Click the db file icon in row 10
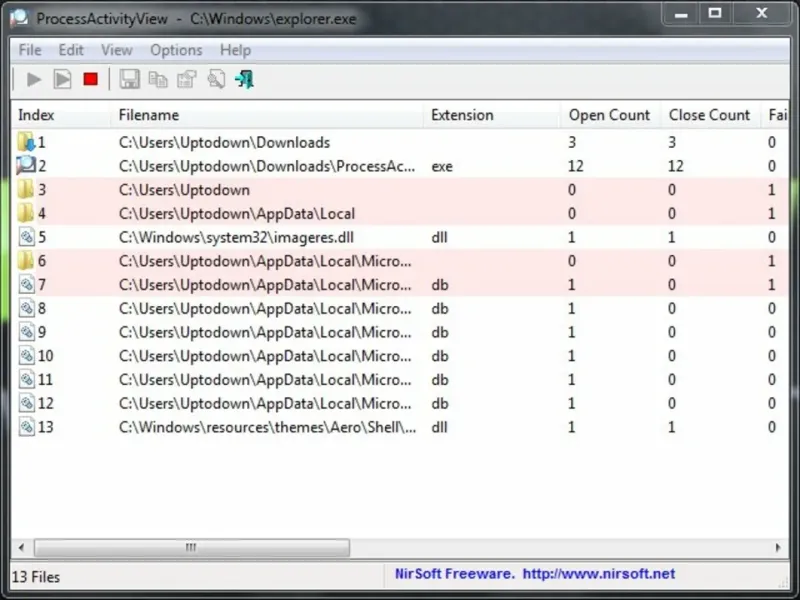Viewport: 800px width, 600px height. tap(27, 356)
